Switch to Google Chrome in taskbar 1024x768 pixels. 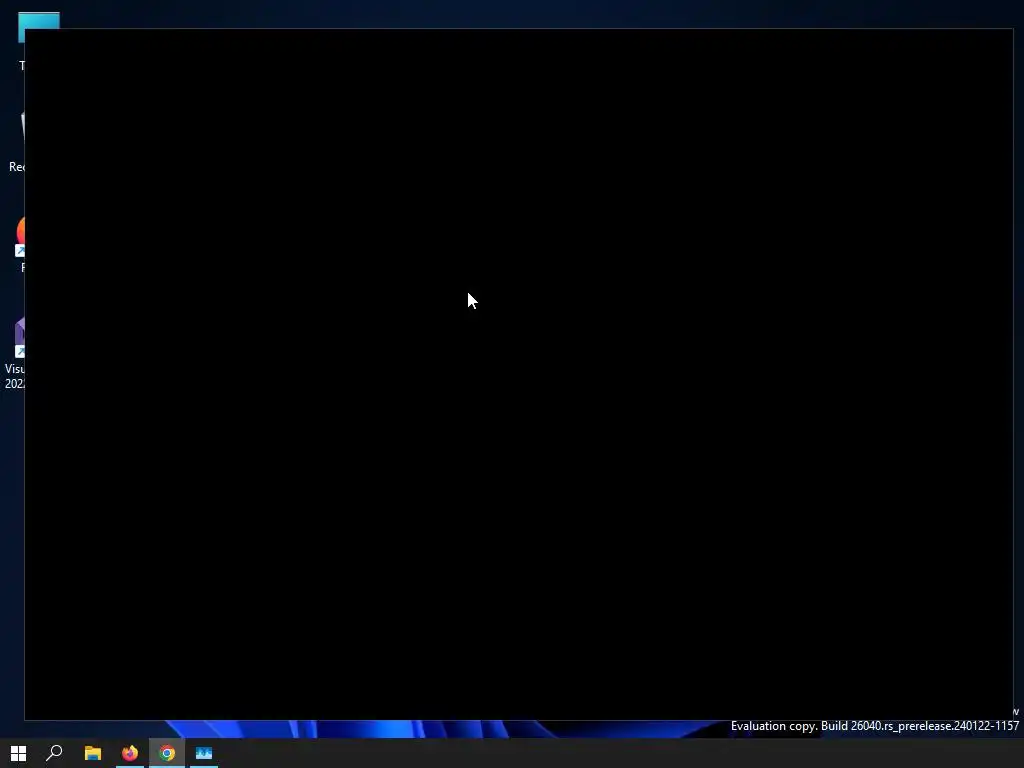click(167, 753)
